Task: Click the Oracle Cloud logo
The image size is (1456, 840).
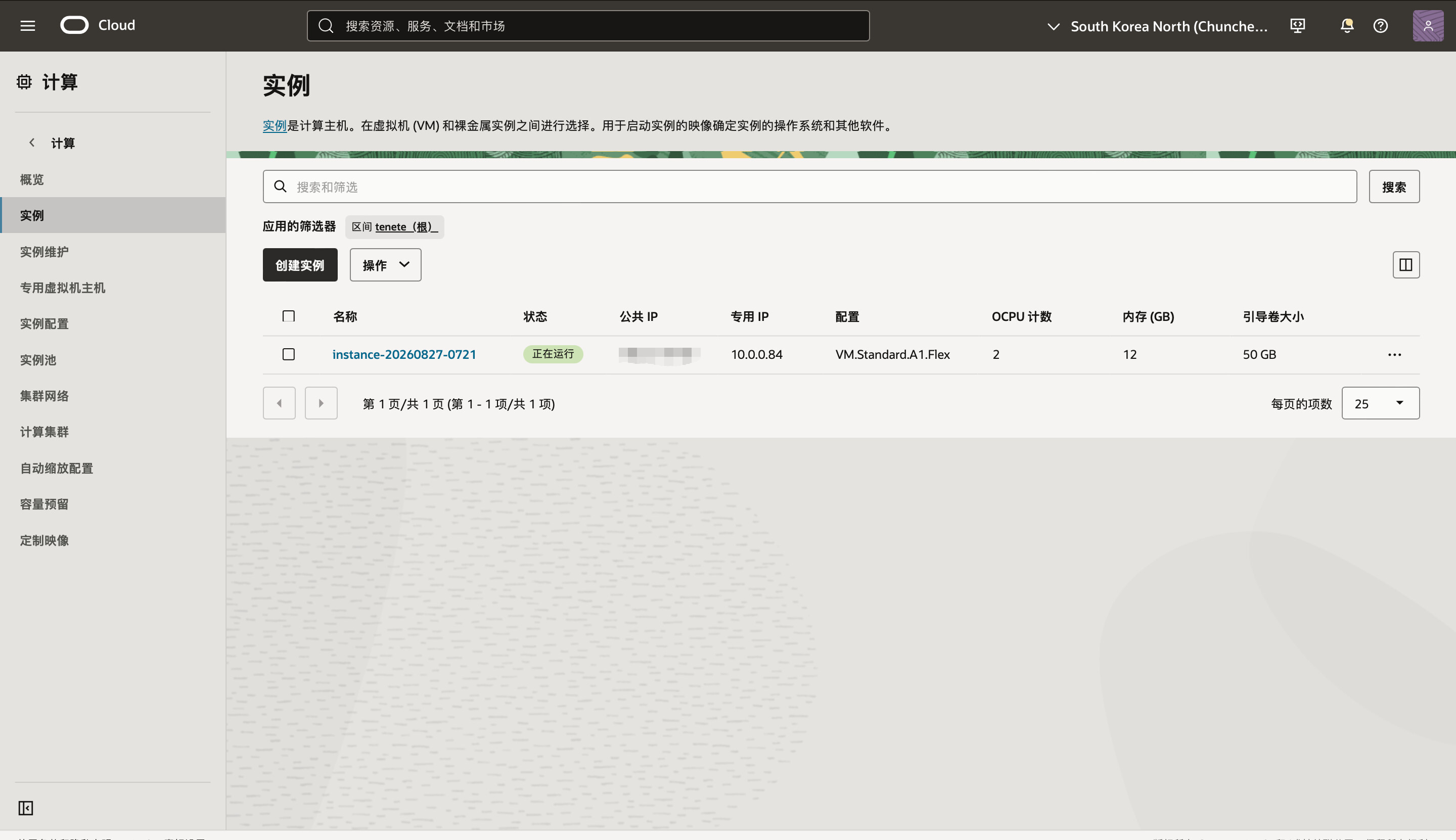Action: [x=98, y=25]
